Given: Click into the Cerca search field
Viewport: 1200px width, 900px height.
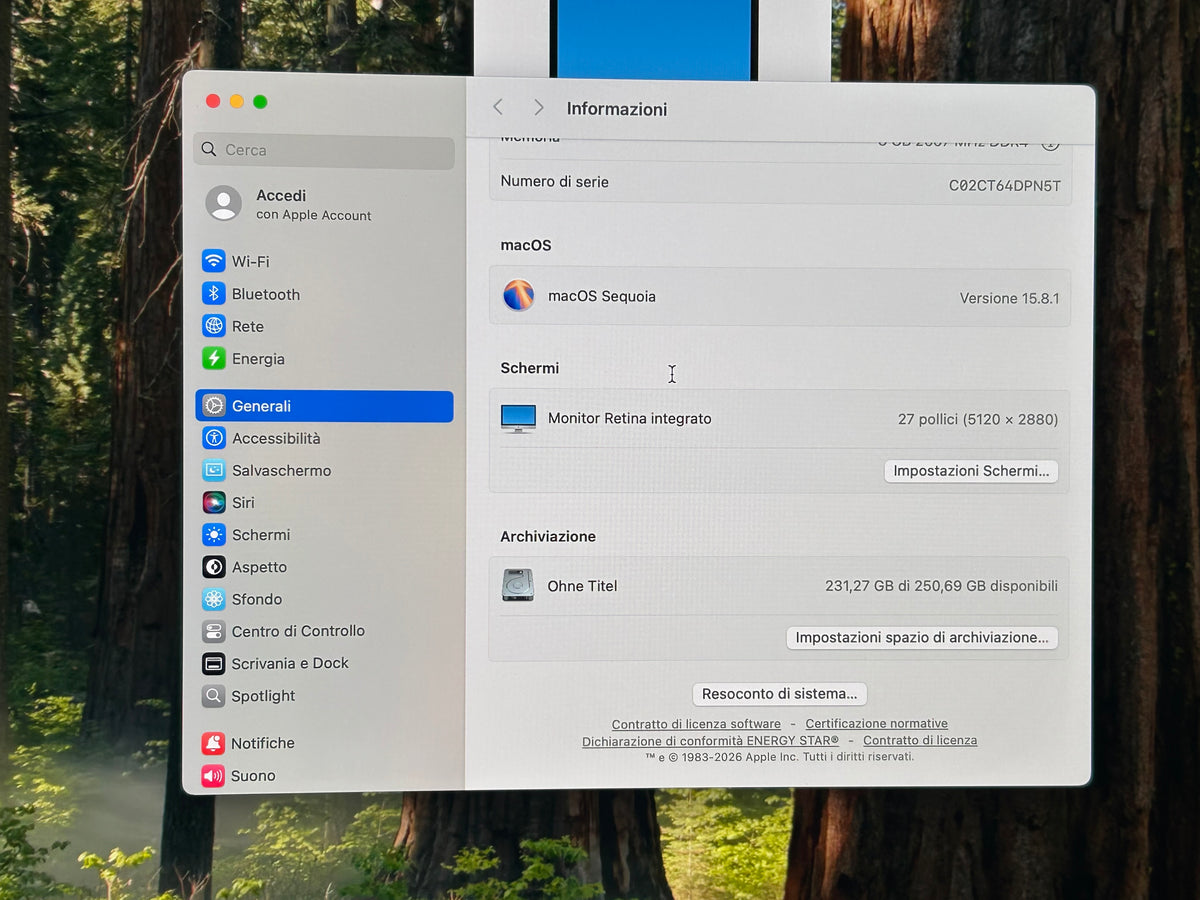Looking at the screenshot, I should tap(324, 150).
